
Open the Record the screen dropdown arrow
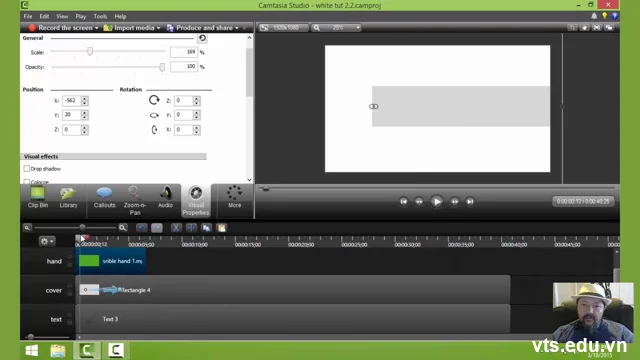96,28
